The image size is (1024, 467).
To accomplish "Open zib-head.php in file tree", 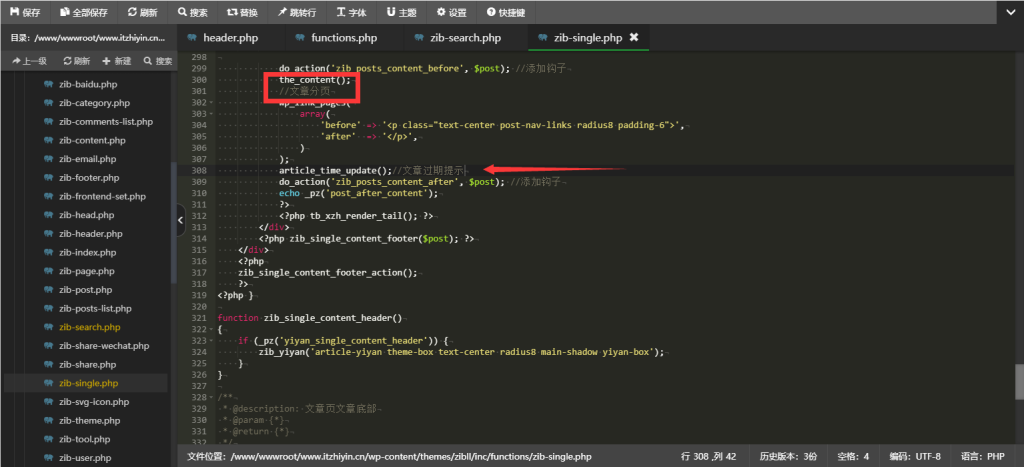I will tap(86, 215).
